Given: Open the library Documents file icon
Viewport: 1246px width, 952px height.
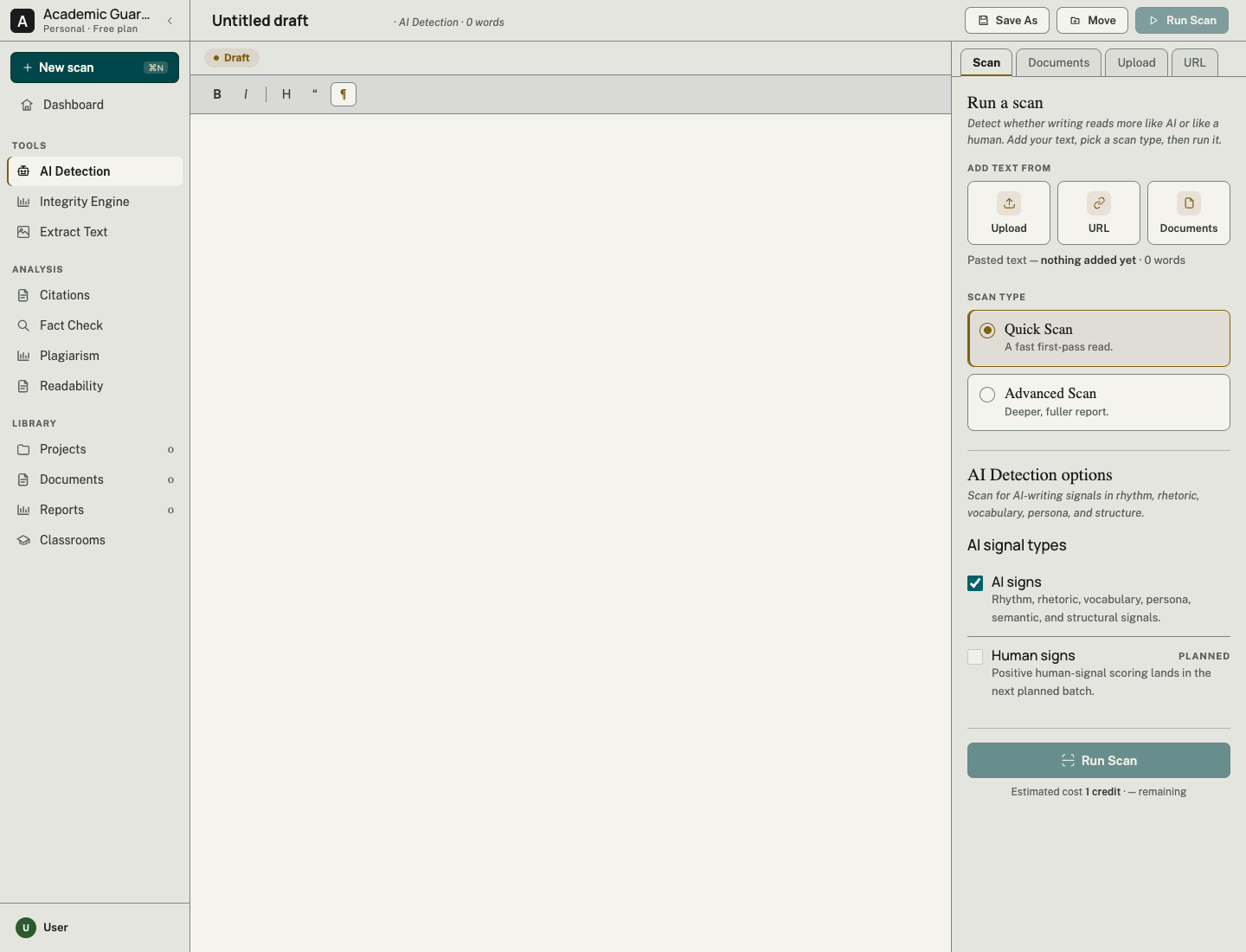Looking at the screenshot, I should tap(23, 479).
